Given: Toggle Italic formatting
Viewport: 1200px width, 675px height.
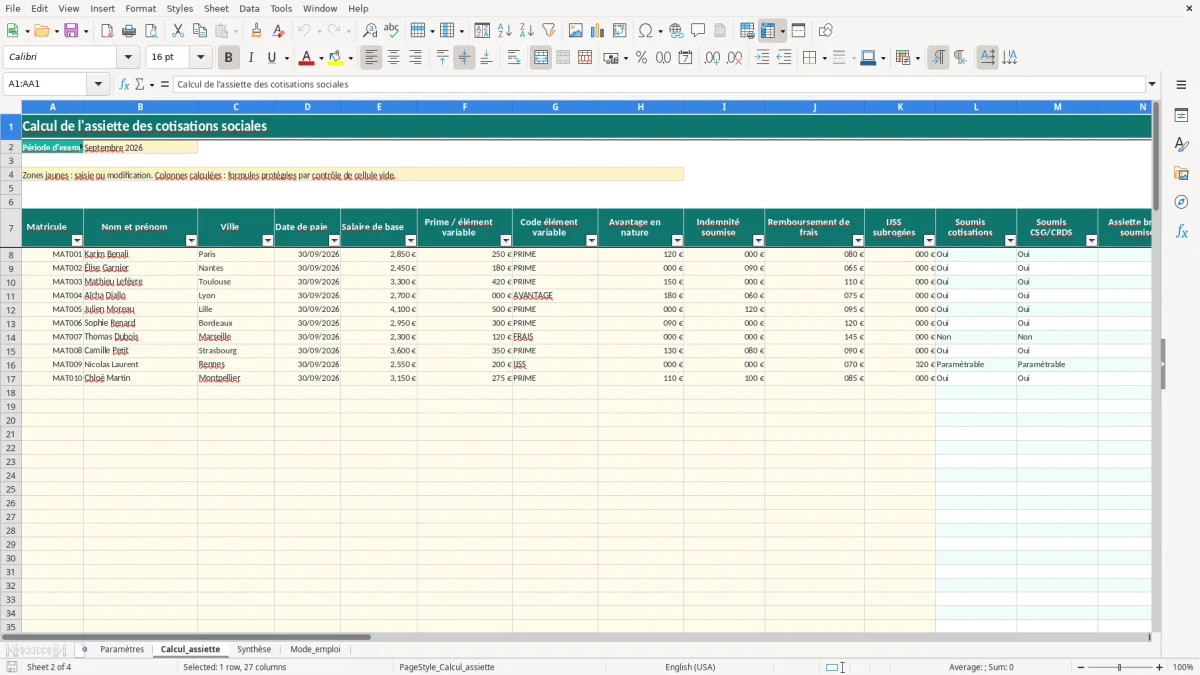Looking at the screenshot, I should click(x=251, y=58).
